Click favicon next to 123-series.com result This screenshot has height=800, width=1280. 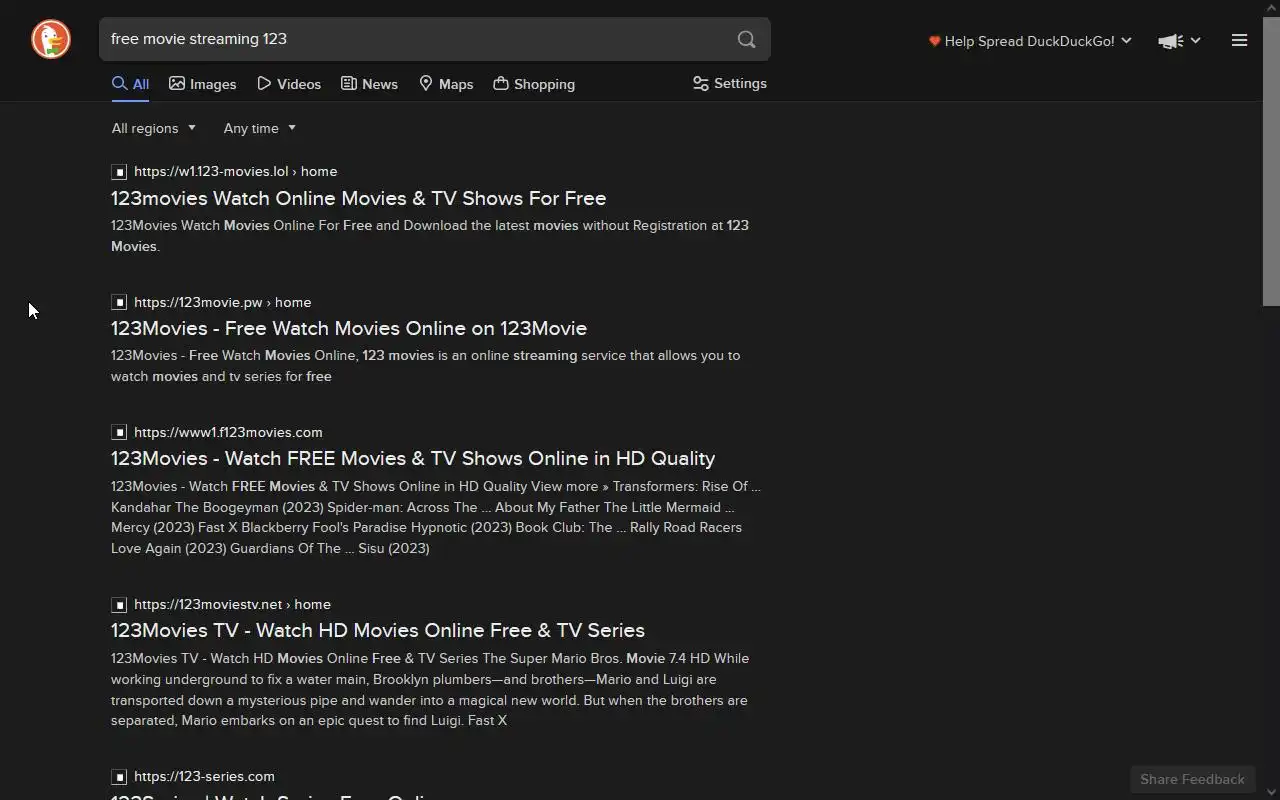119,777
